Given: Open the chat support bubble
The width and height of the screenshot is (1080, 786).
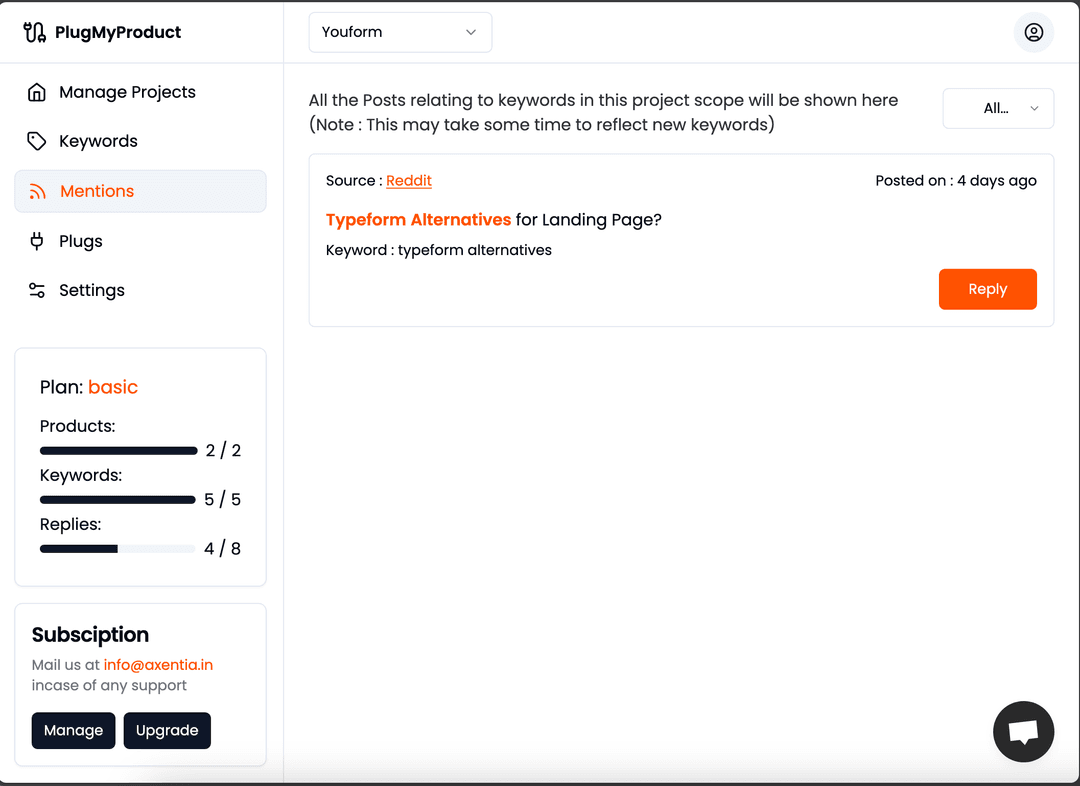Looking at the screenshot, I should pos(1023,731).
